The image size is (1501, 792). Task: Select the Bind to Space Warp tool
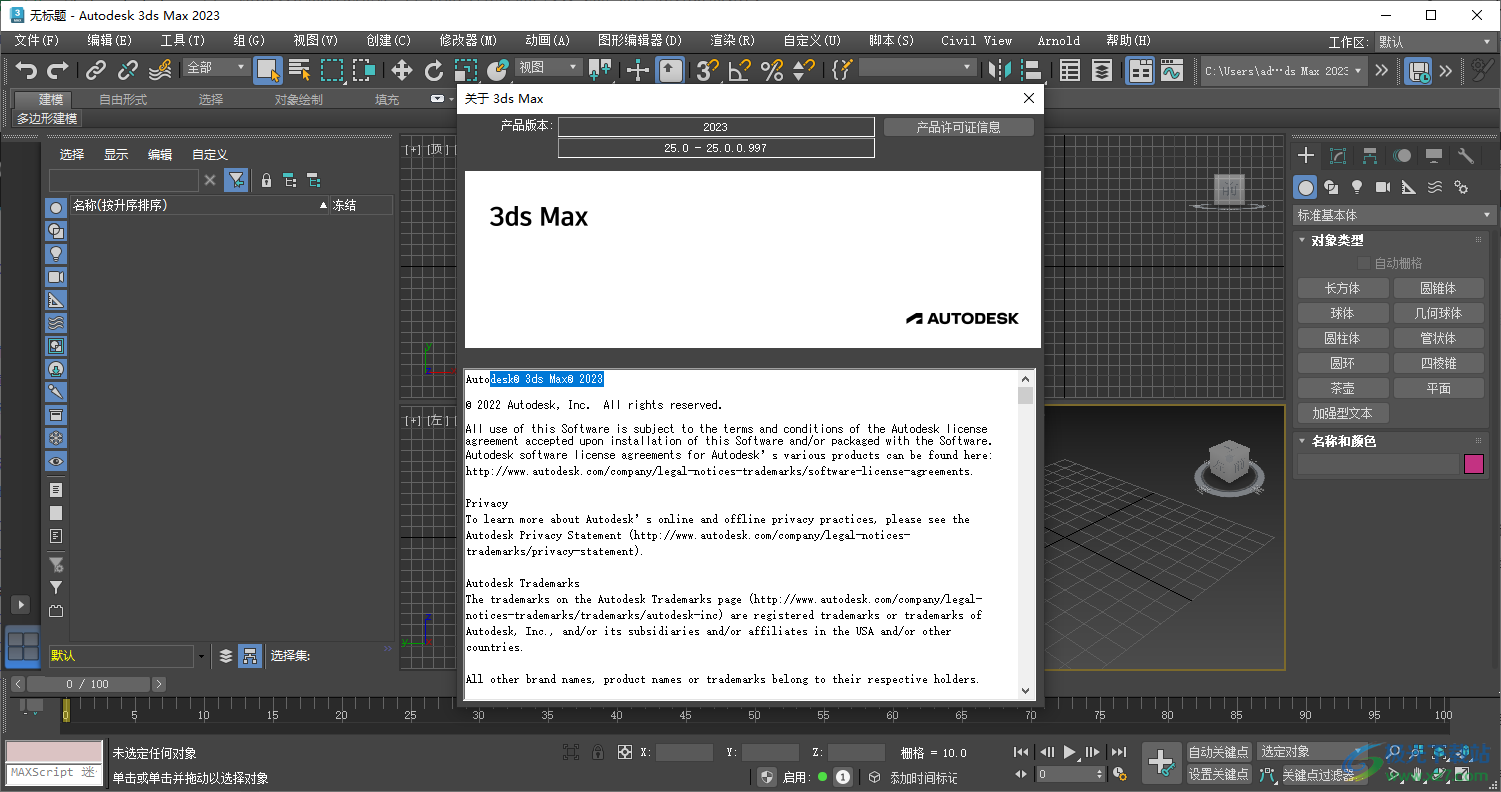click(x=160, y=70)
